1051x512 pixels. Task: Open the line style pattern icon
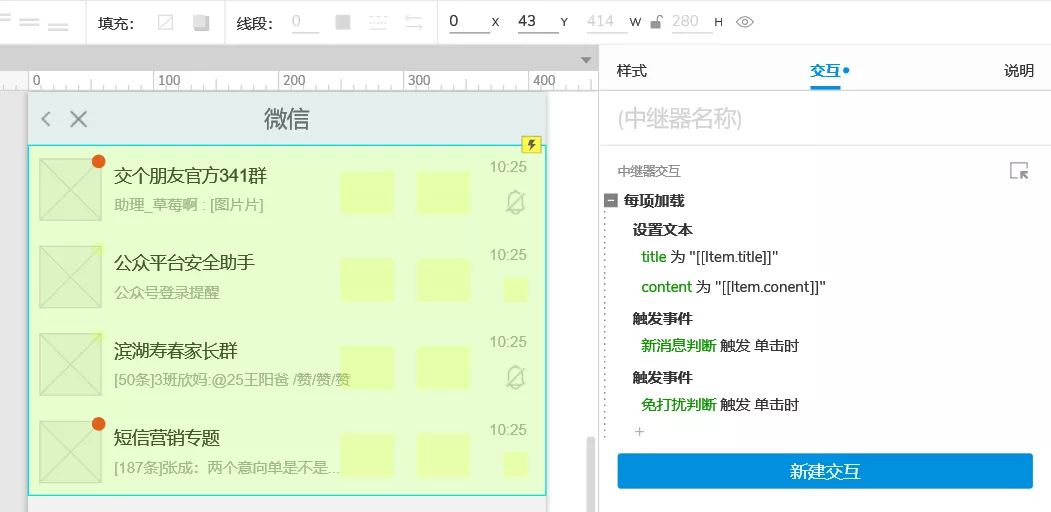pos(378,23)
